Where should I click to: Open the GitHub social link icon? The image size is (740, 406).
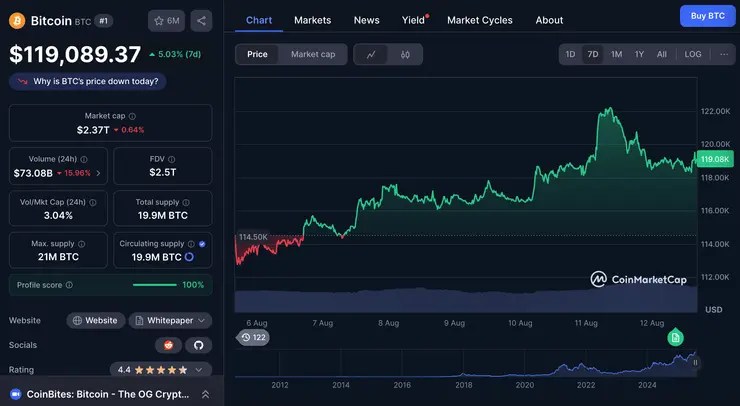(x=197, y=345)
